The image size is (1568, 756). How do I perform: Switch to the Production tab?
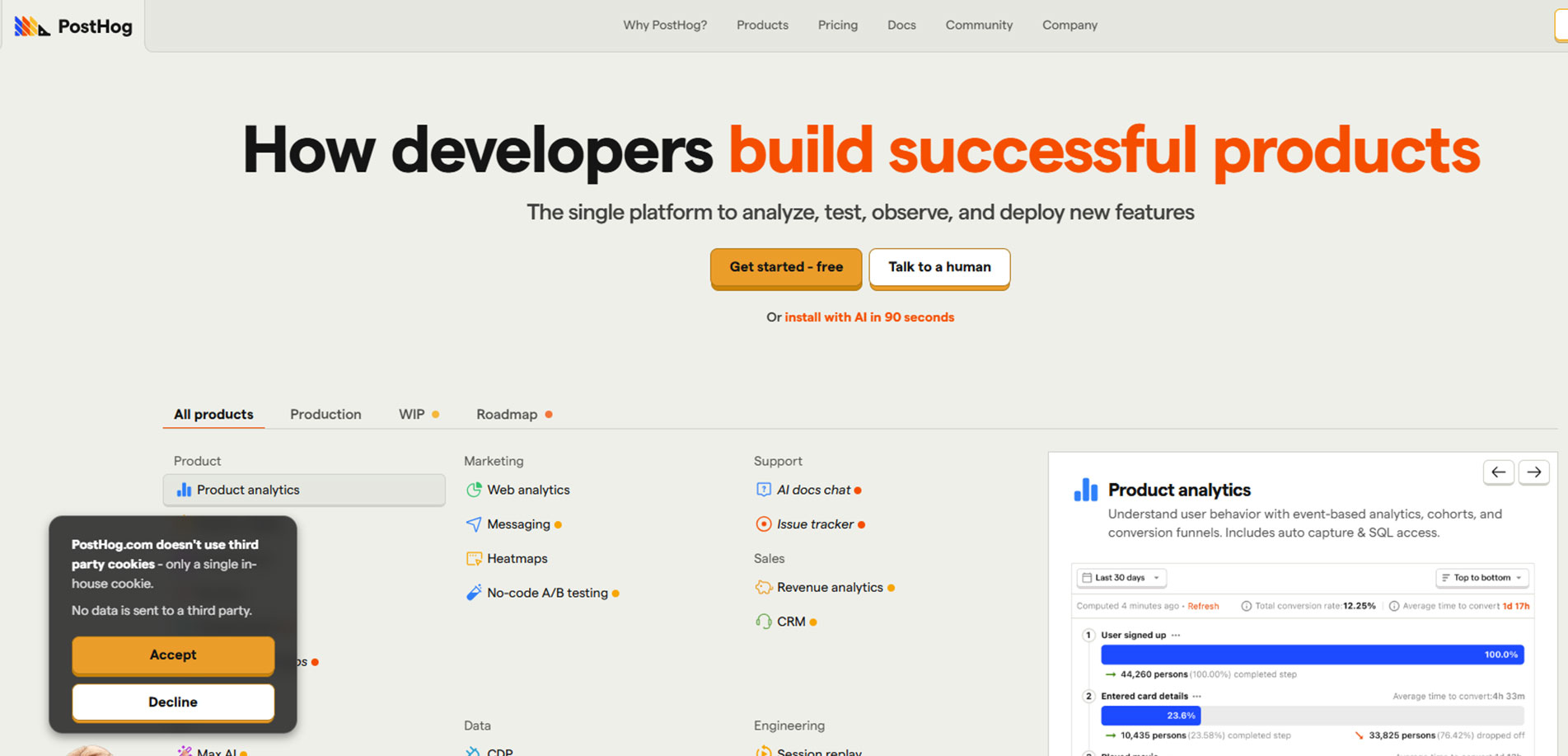point(325,414)
